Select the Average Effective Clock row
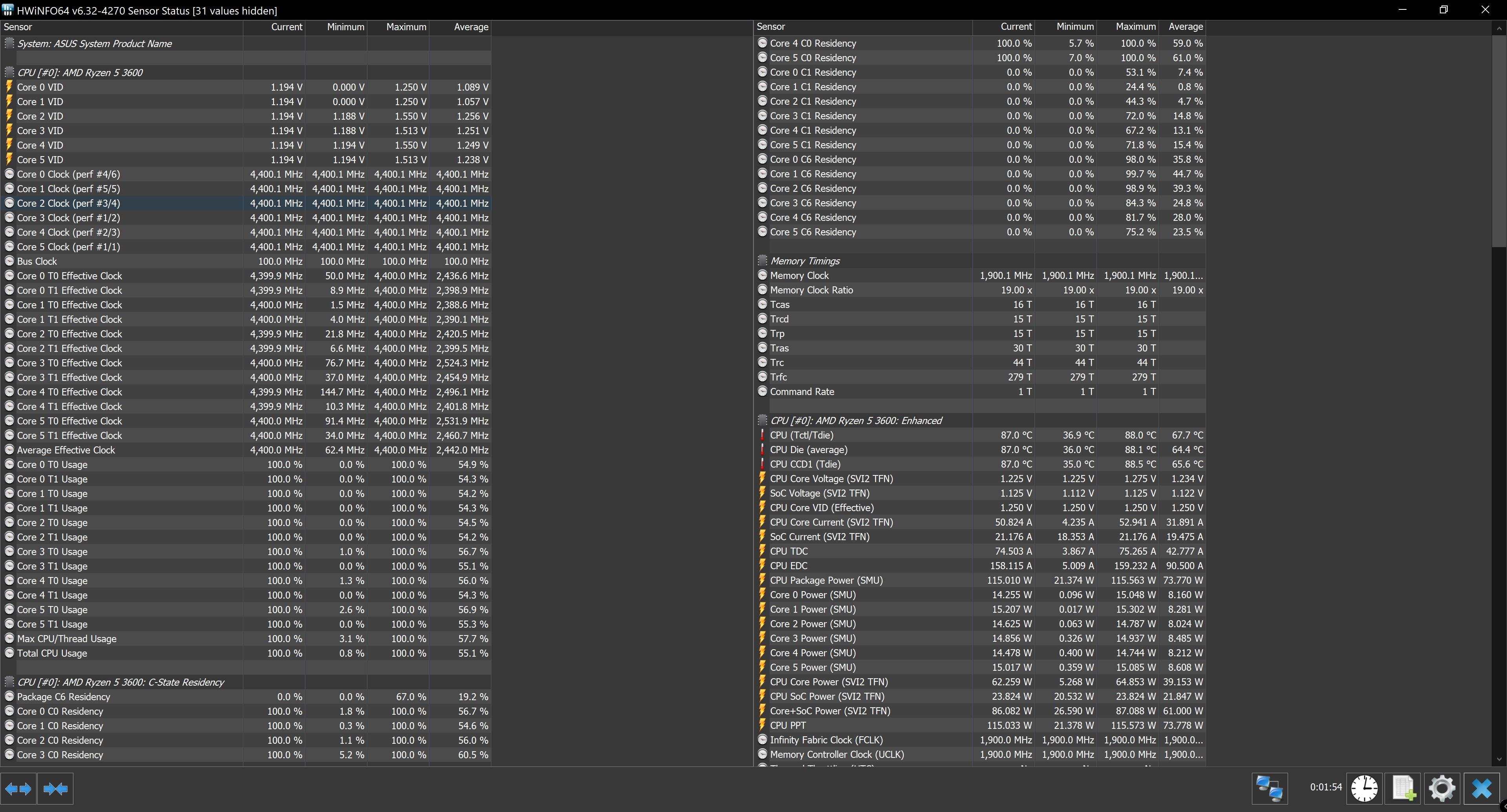The height and width of the screenshot is (812, 1507). [x=246, y=450]
